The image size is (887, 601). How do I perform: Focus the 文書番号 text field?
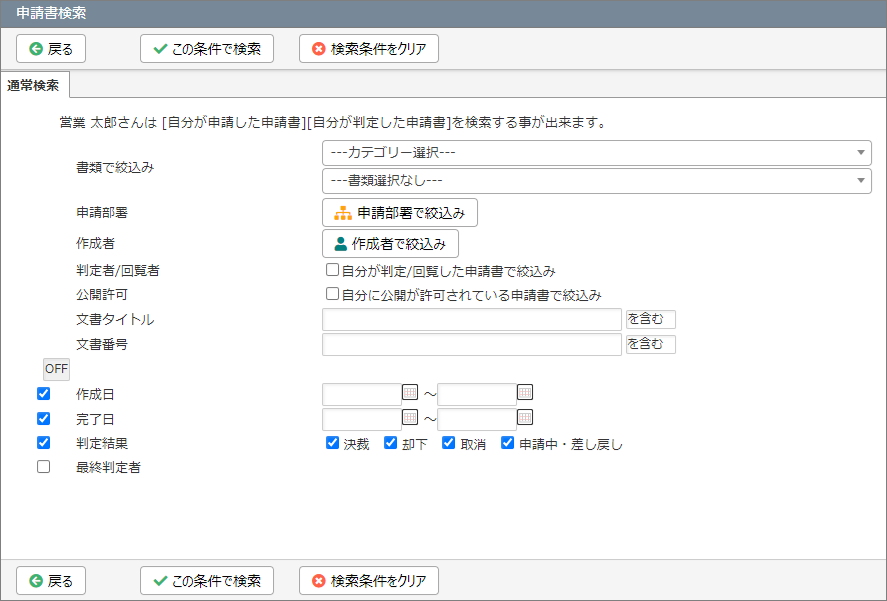pyautogui.click(x=472, y=344)
